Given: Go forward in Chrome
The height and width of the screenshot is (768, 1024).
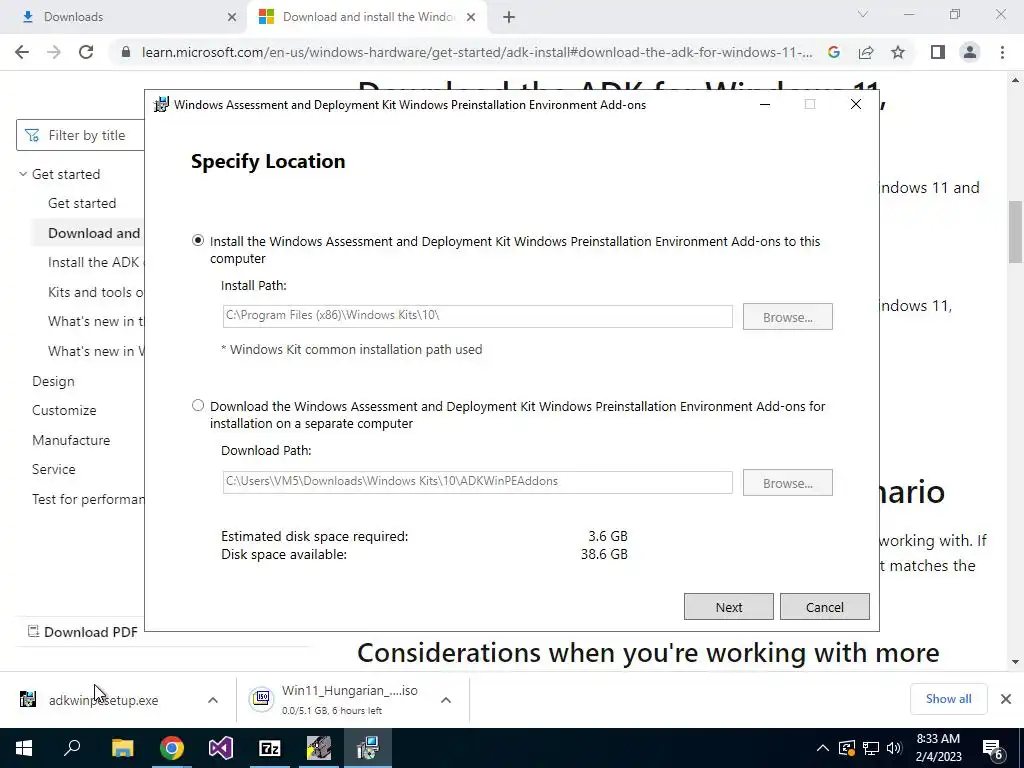Looking at the screenshot, I should pyautogui.click(x=54, y=52).
